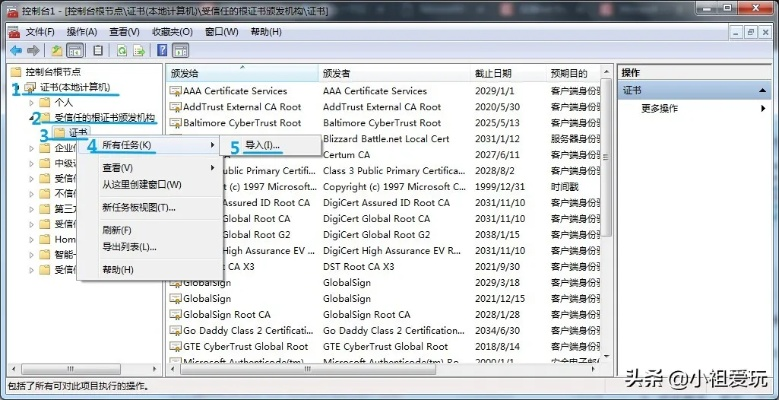The height and width of the screenshot is (400, 779).
Task: Open the 操作(A) menu
Action: (81, 32)
